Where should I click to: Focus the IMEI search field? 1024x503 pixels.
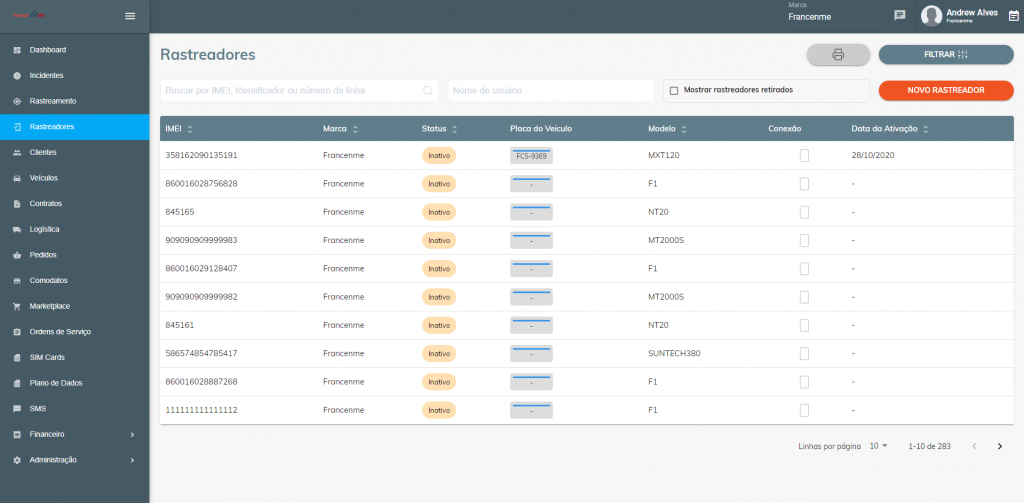[299, 91]
